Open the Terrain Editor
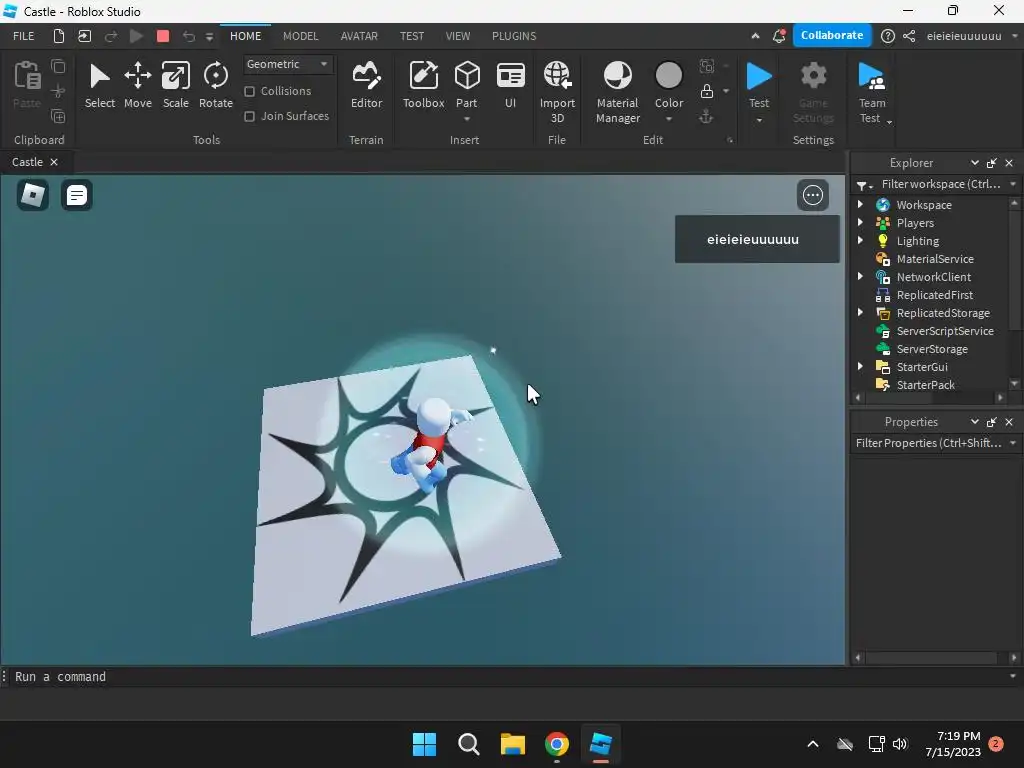This screenshot has height=768, width=1024. (366, 85)
